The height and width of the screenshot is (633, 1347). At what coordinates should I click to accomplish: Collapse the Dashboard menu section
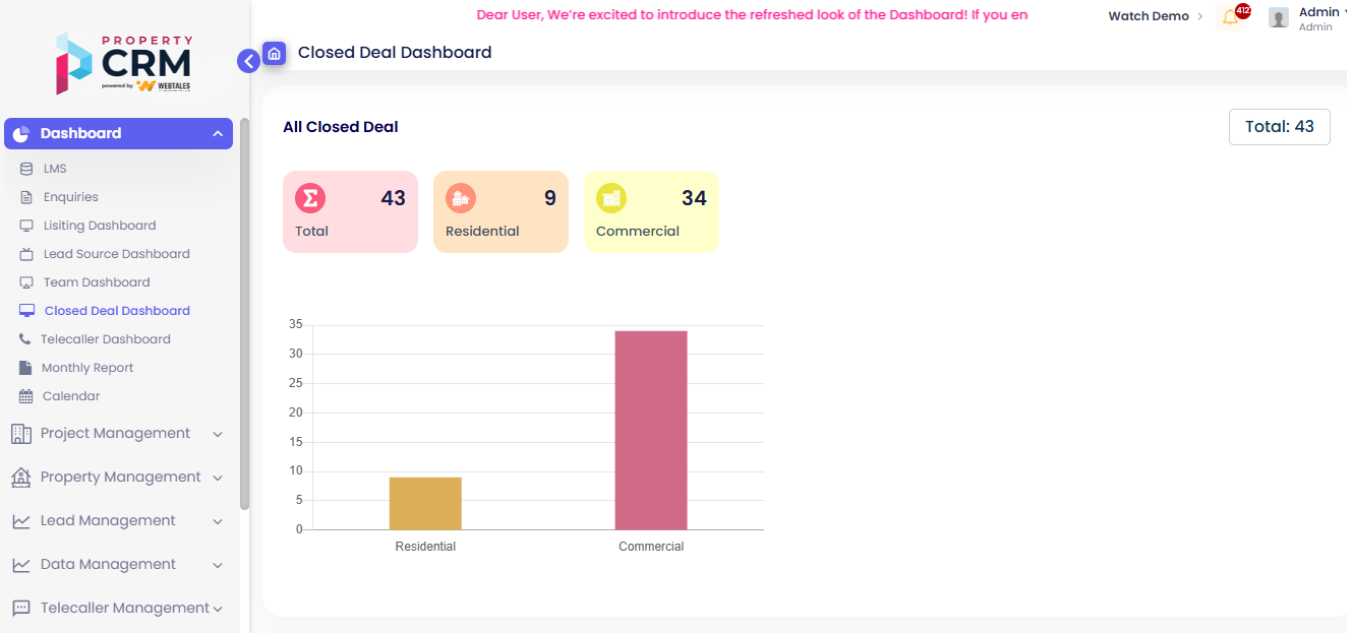tap(217, 134)
